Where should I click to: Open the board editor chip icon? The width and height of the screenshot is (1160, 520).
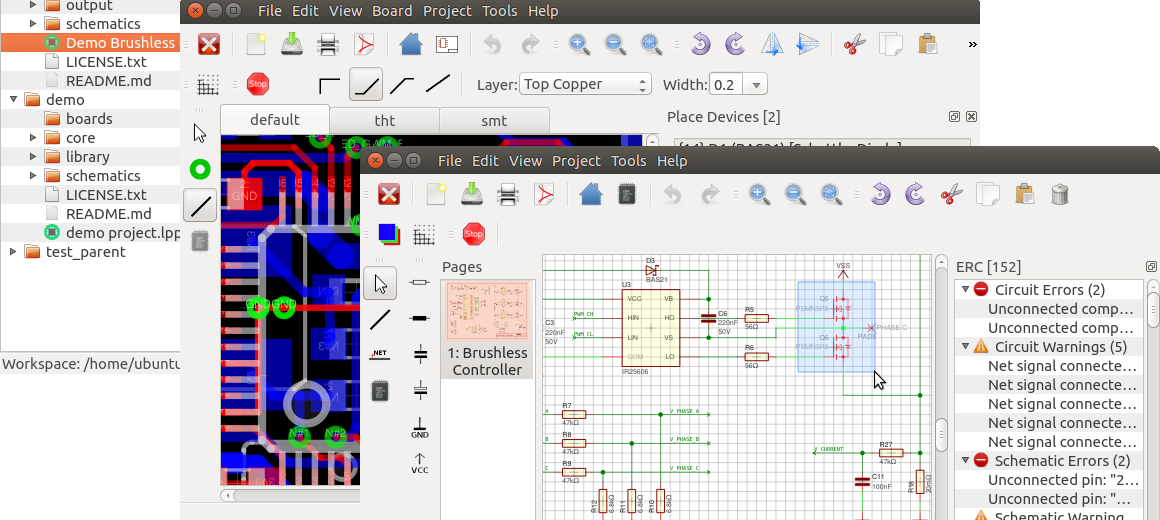[x=627, y=194]
